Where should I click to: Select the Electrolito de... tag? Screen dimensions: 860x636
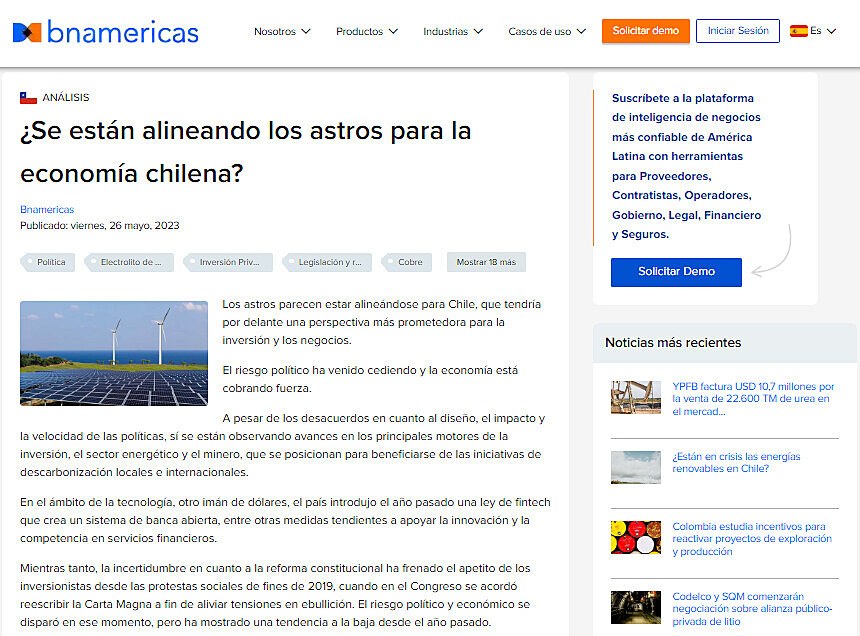129,262
